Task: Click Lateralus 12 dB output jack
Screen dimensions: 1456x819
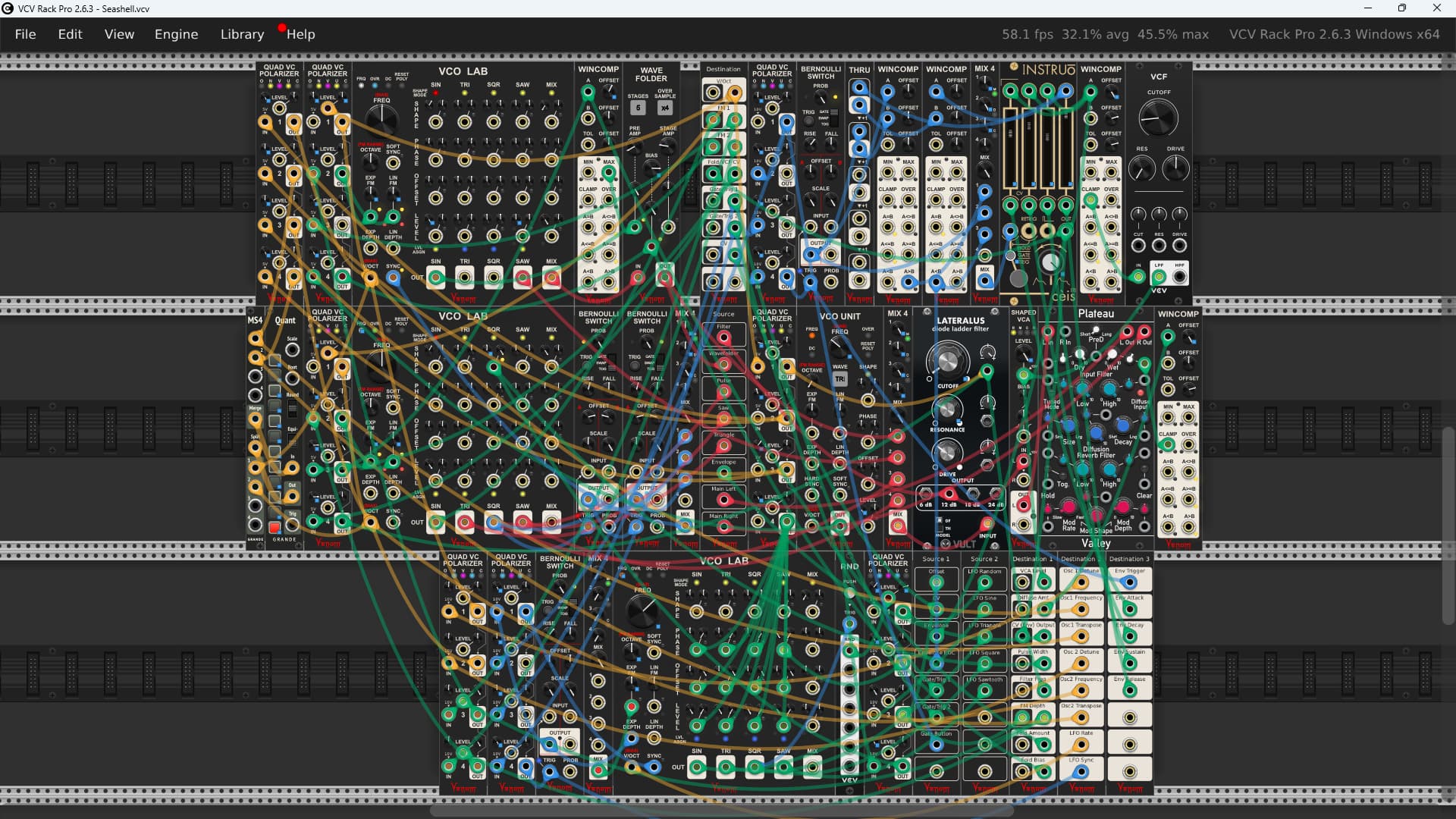Action: pos(949,494)
